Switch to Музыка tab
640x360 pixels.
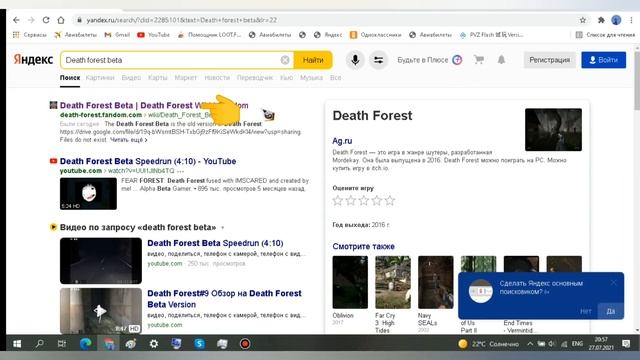coord(311,77)
